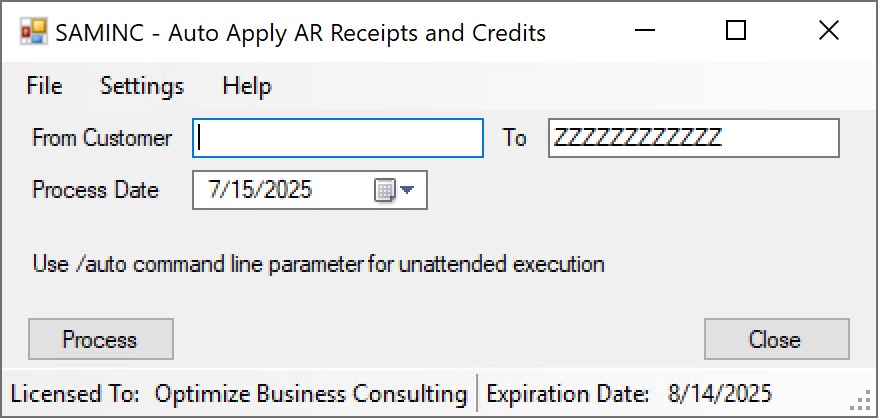Click the Licensed To status bar panel

[x=239, y=394]
